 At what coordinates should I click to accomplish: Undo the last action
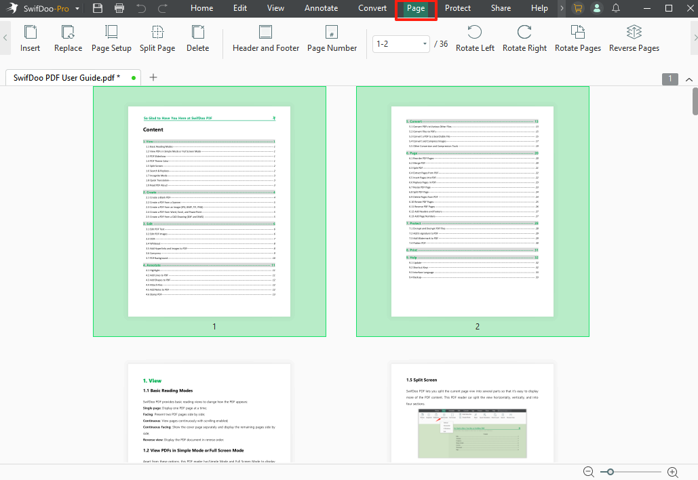(141, 8)
